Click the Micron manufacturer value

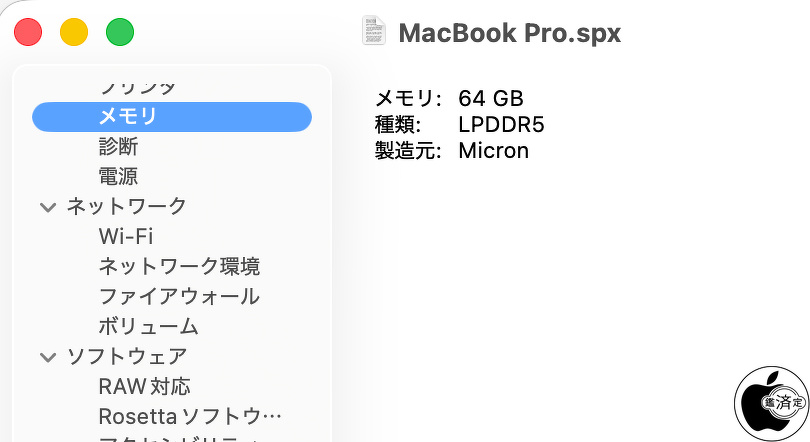point(493,152)
